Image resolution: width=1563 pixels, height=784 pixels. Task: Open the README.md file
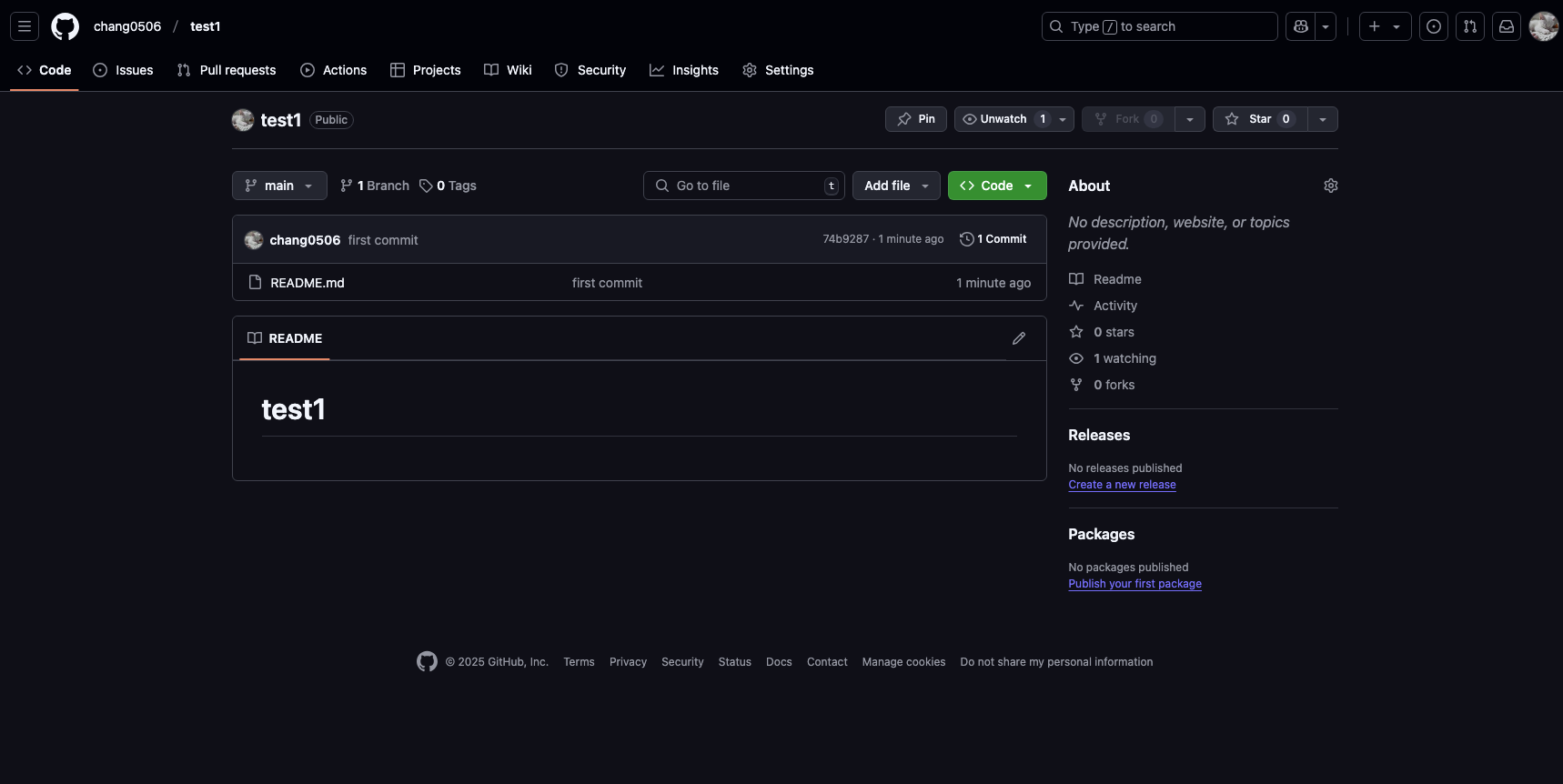coord(308,283)
